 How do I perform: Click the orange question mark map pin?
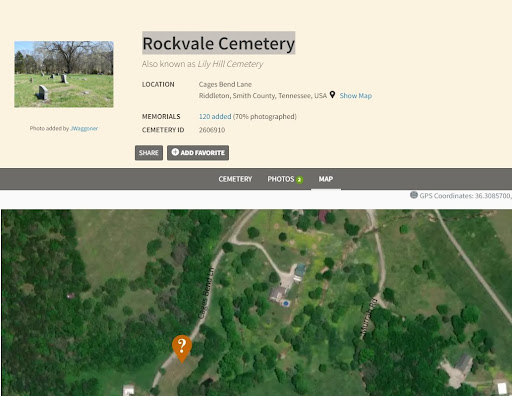(x=182, y=348)
